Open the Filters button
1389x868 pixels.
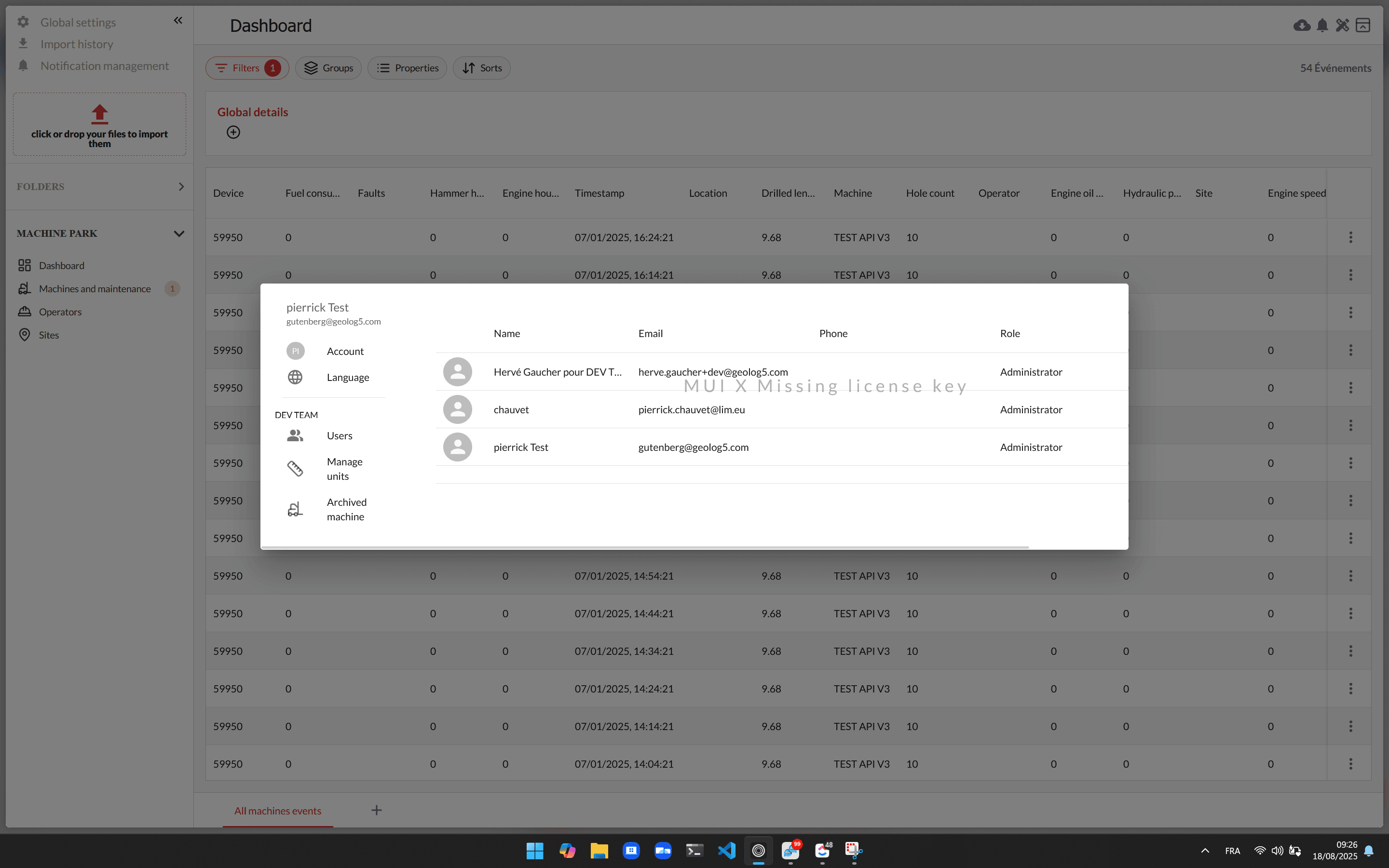pyautogui.click(x=247, y=68)
